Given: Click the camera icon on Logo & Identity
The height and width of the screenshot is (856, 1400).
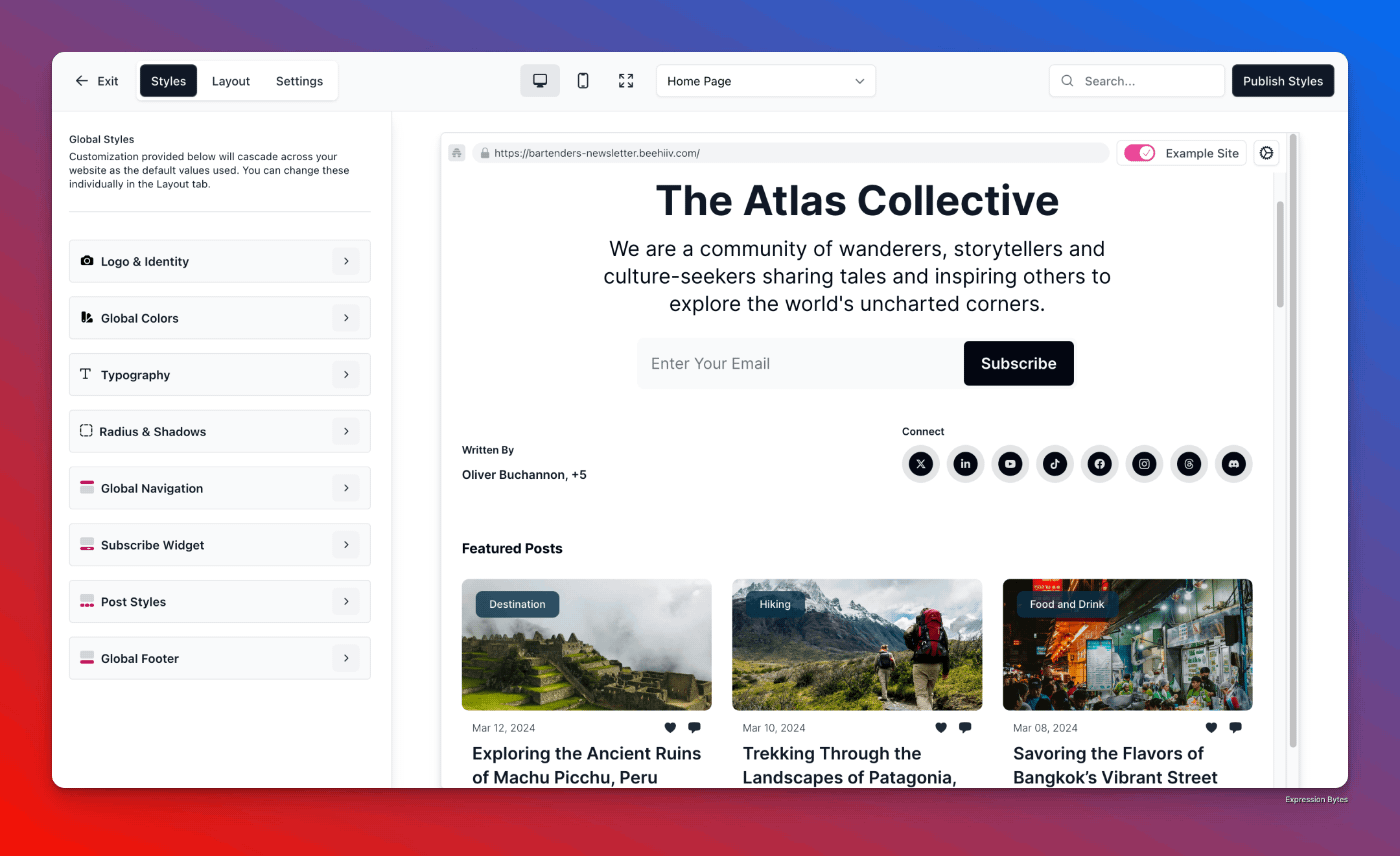Looking at the screenshot, I should click(86, 261).
